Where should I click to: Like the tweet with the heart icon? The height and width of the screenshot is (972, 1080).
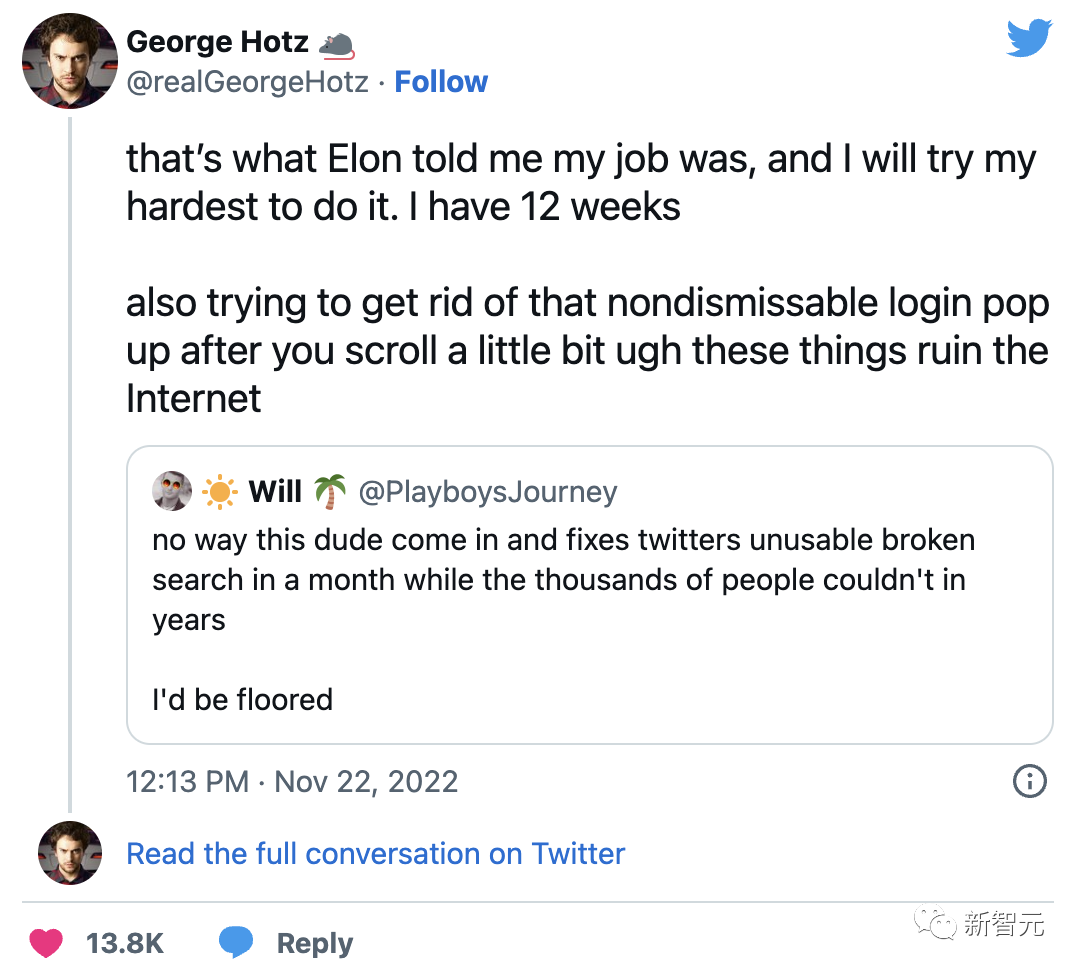point(46,943)
